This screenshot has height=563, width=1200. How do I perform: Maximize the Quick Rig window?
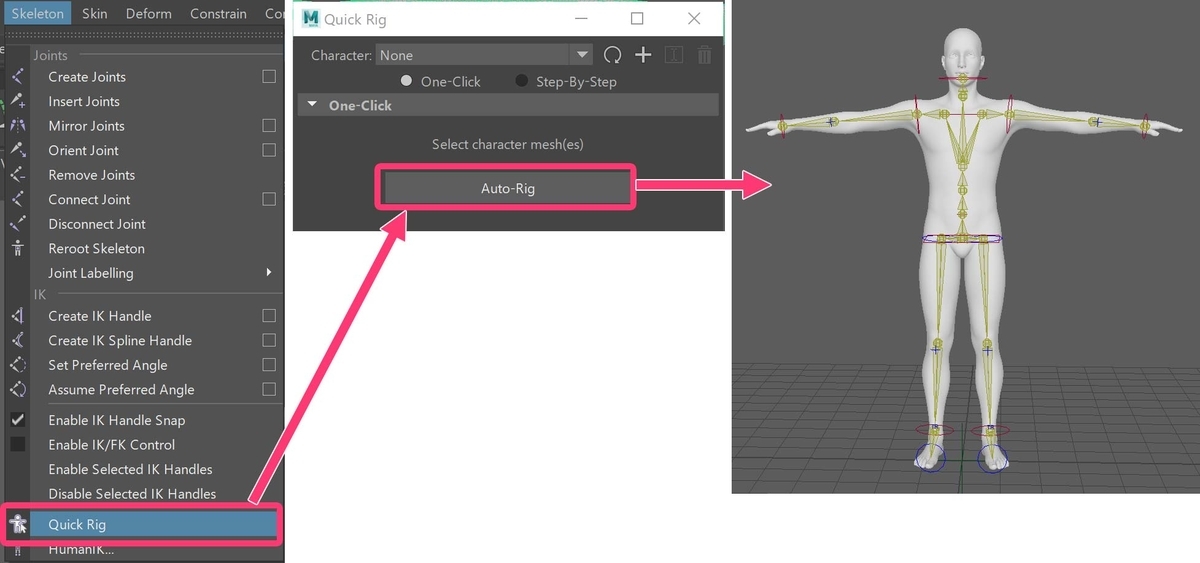point(636,18)
